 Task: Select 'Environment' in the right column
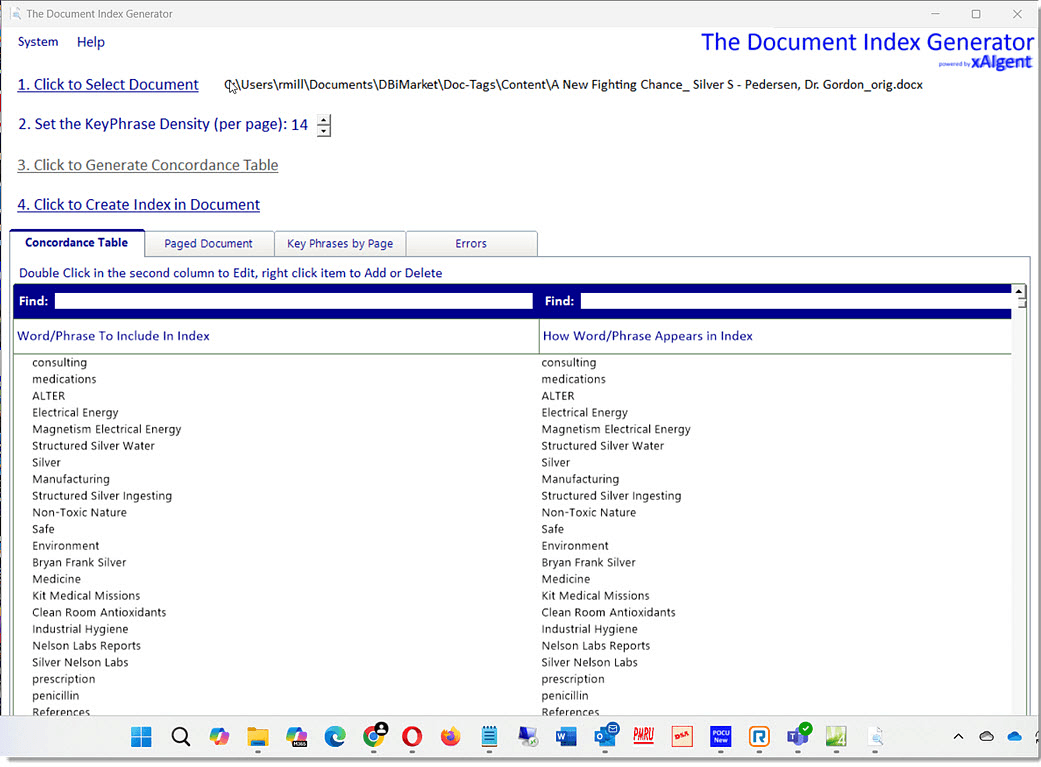click(574, 545)
